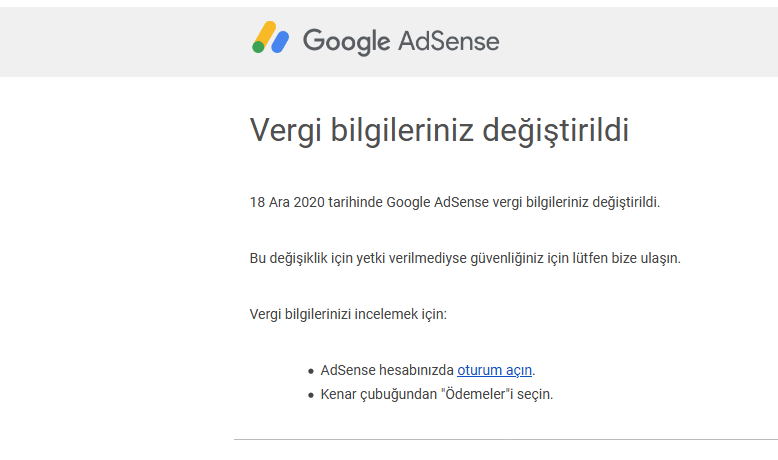Viewport: 778px width, 460px height.
Task: Click the "Google" wordmark in the header
Action: pos(346,42)
